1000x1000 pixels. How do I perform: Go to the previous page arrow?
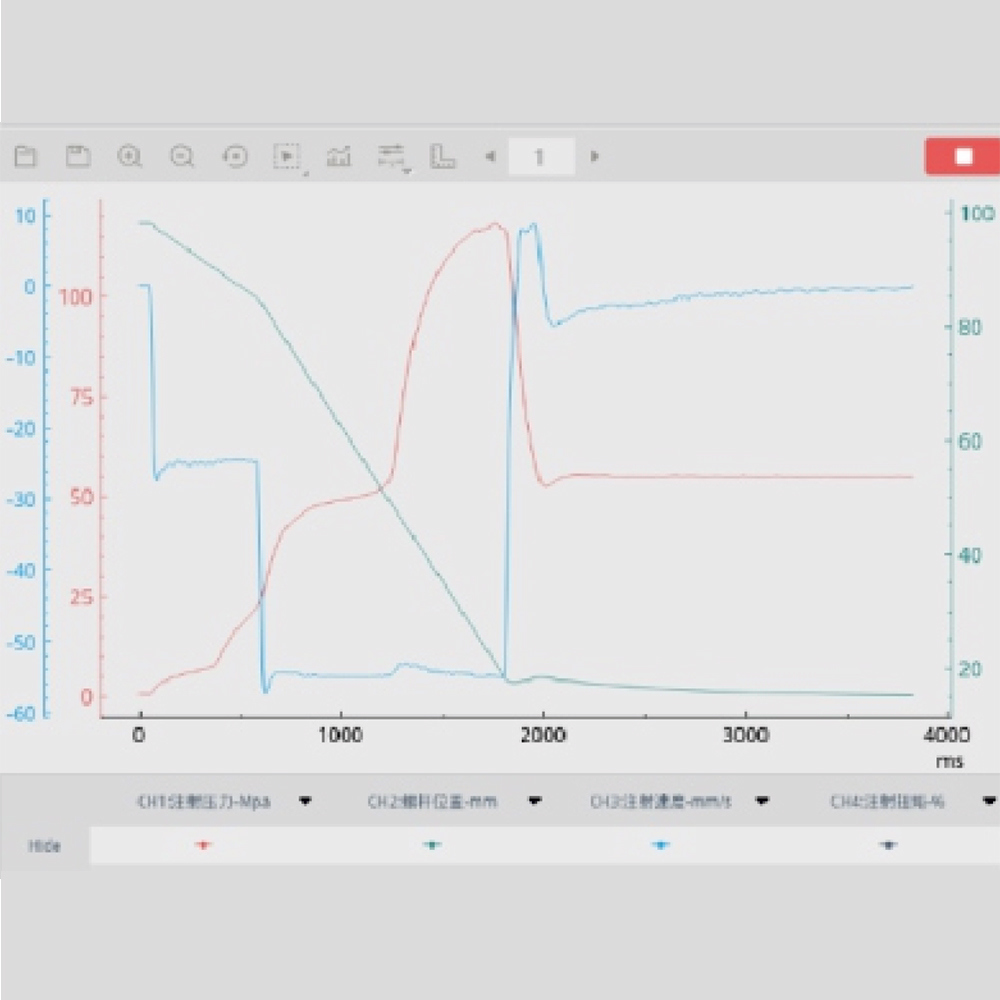[x=490, y=156]
